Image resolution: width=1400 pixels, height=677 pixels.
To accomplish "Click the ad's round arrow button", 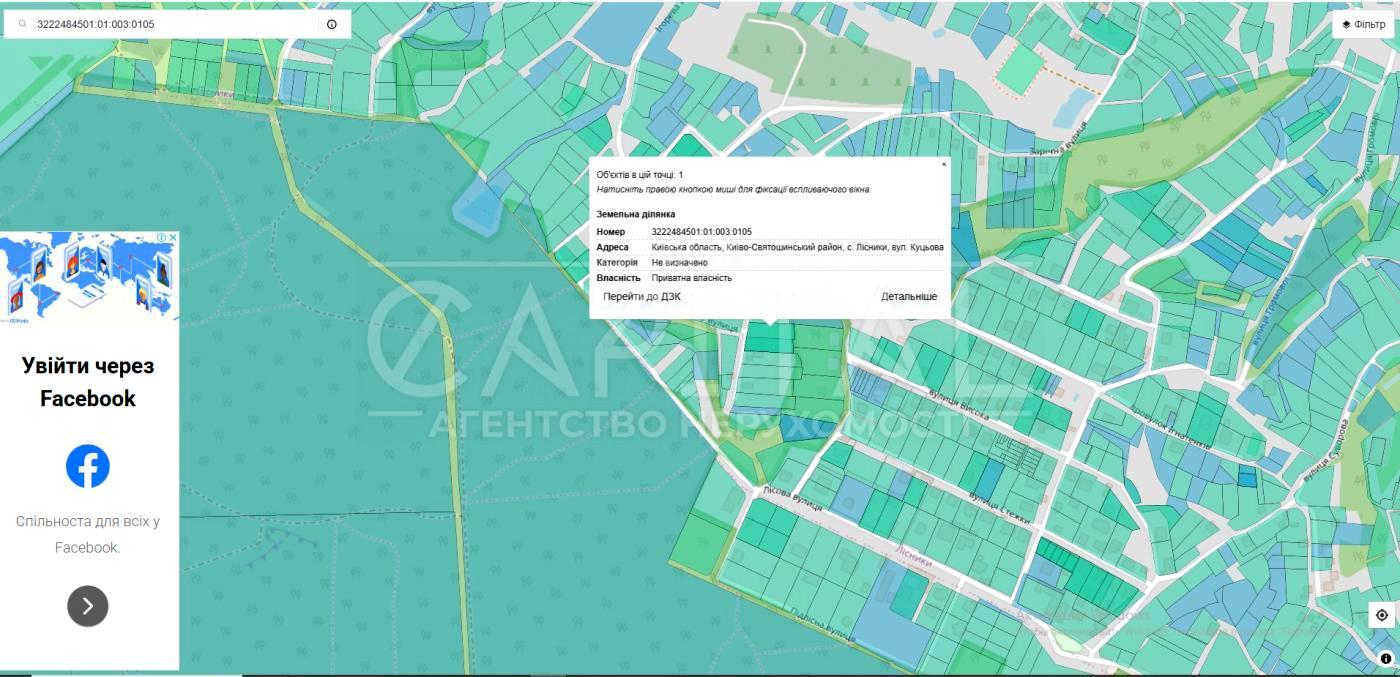I will coord(88,606).
